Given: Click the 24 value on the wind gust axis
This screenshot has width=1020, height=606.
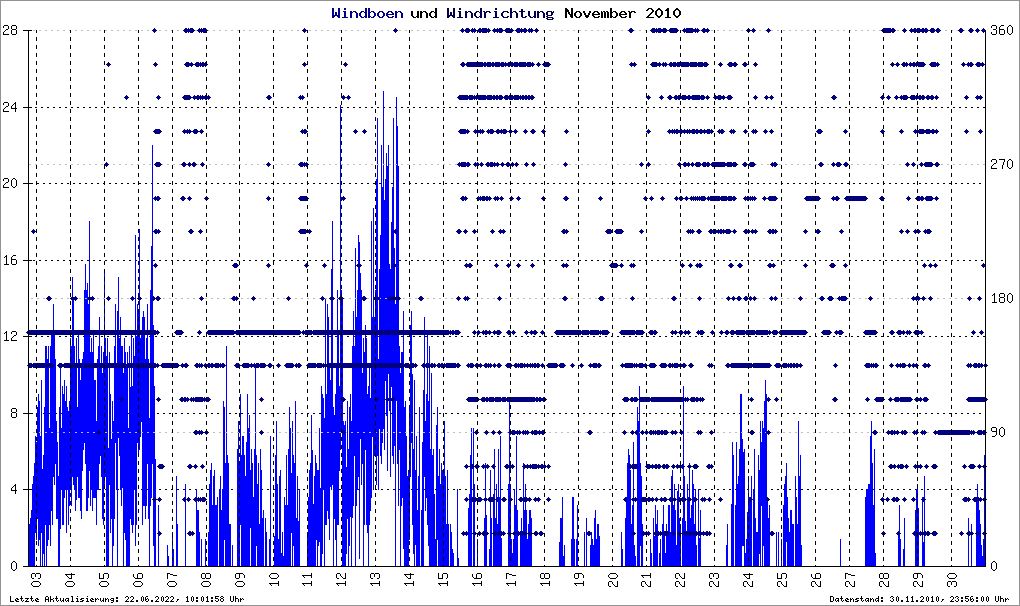Looking at the screenshot, I should click(10, 107).
